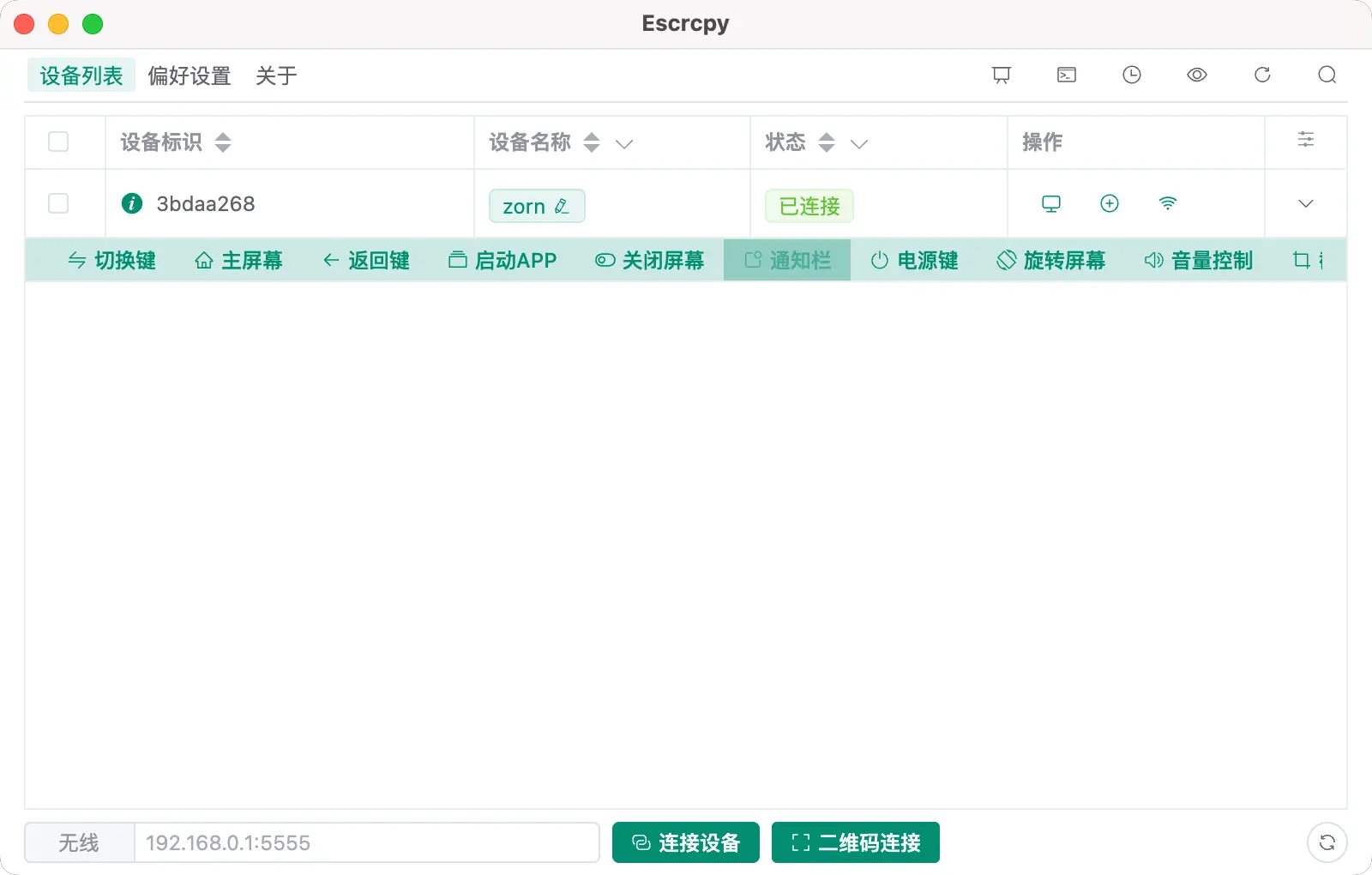Check the 3bdaa268 device row checkbox
Viewport: 1372px width, 875px height.
pos(58,203)
